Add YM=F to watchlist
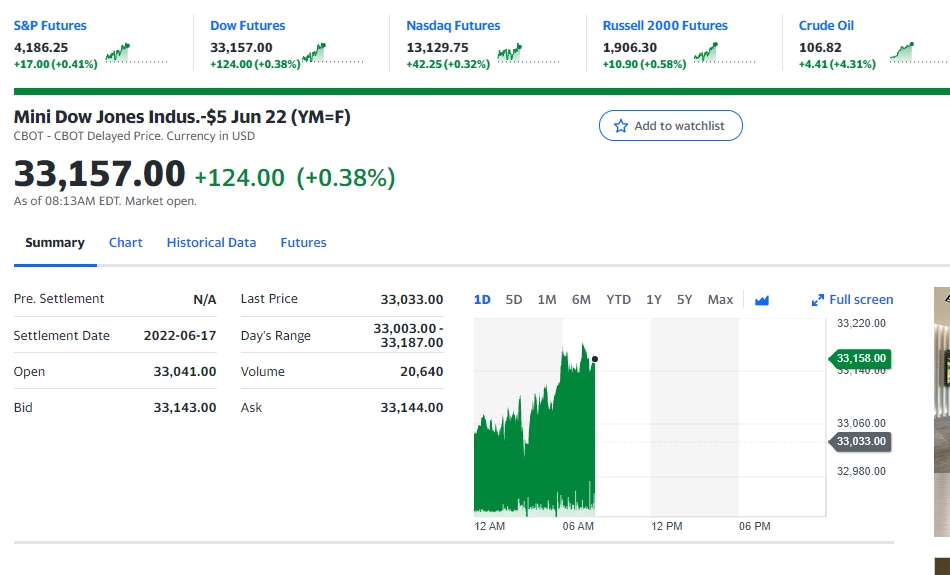950x575 pixels. (671, 125)
